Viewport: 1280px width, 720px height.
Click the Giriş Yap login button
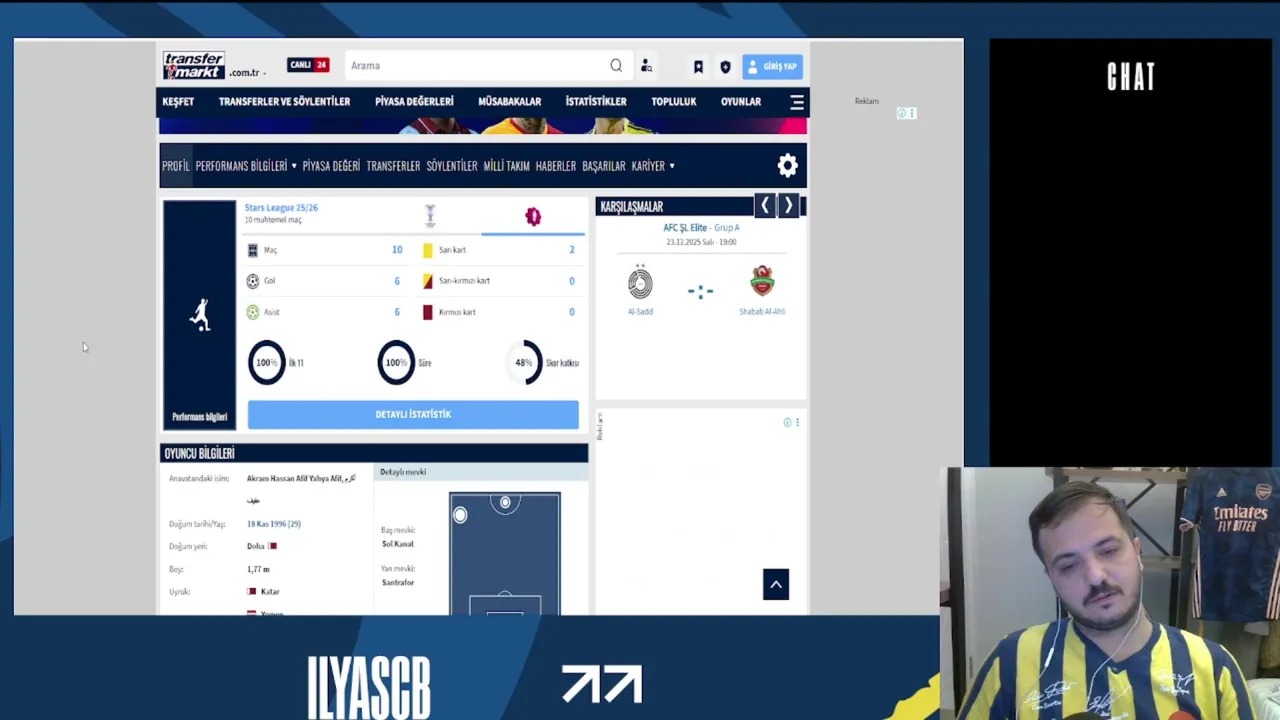[x=772, y=66]
